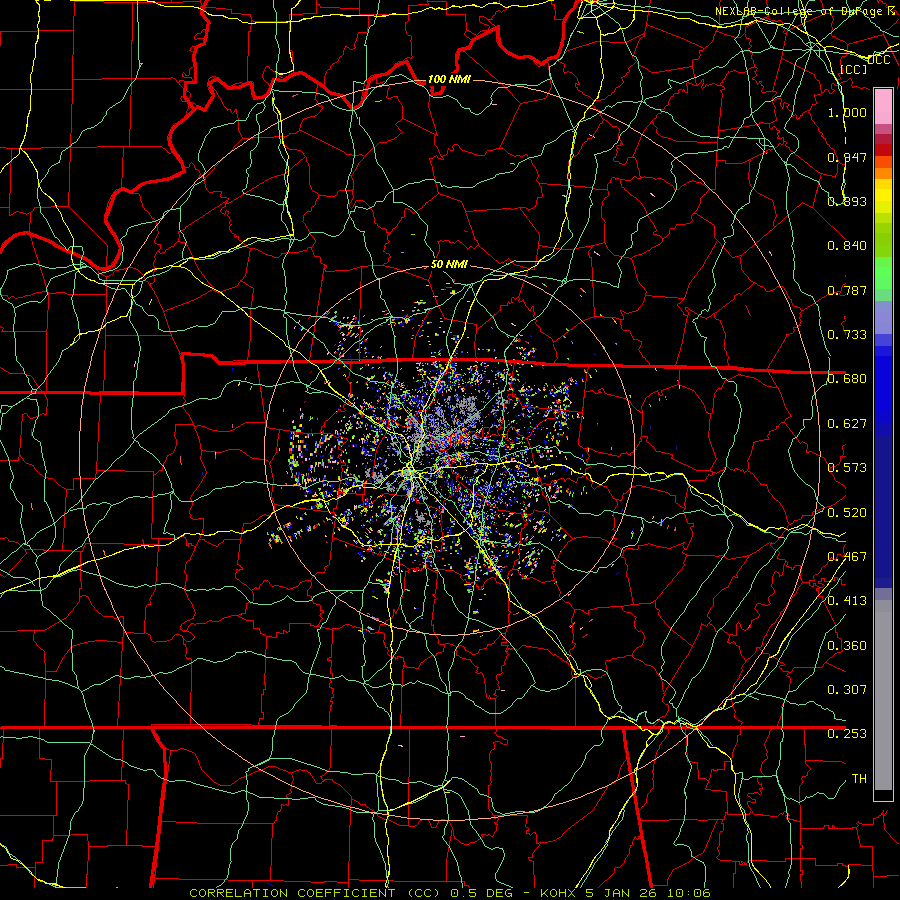This screenshot has width=900, height=900.
Task: Select the lavender legend swatch
Action: click(883, 318)
